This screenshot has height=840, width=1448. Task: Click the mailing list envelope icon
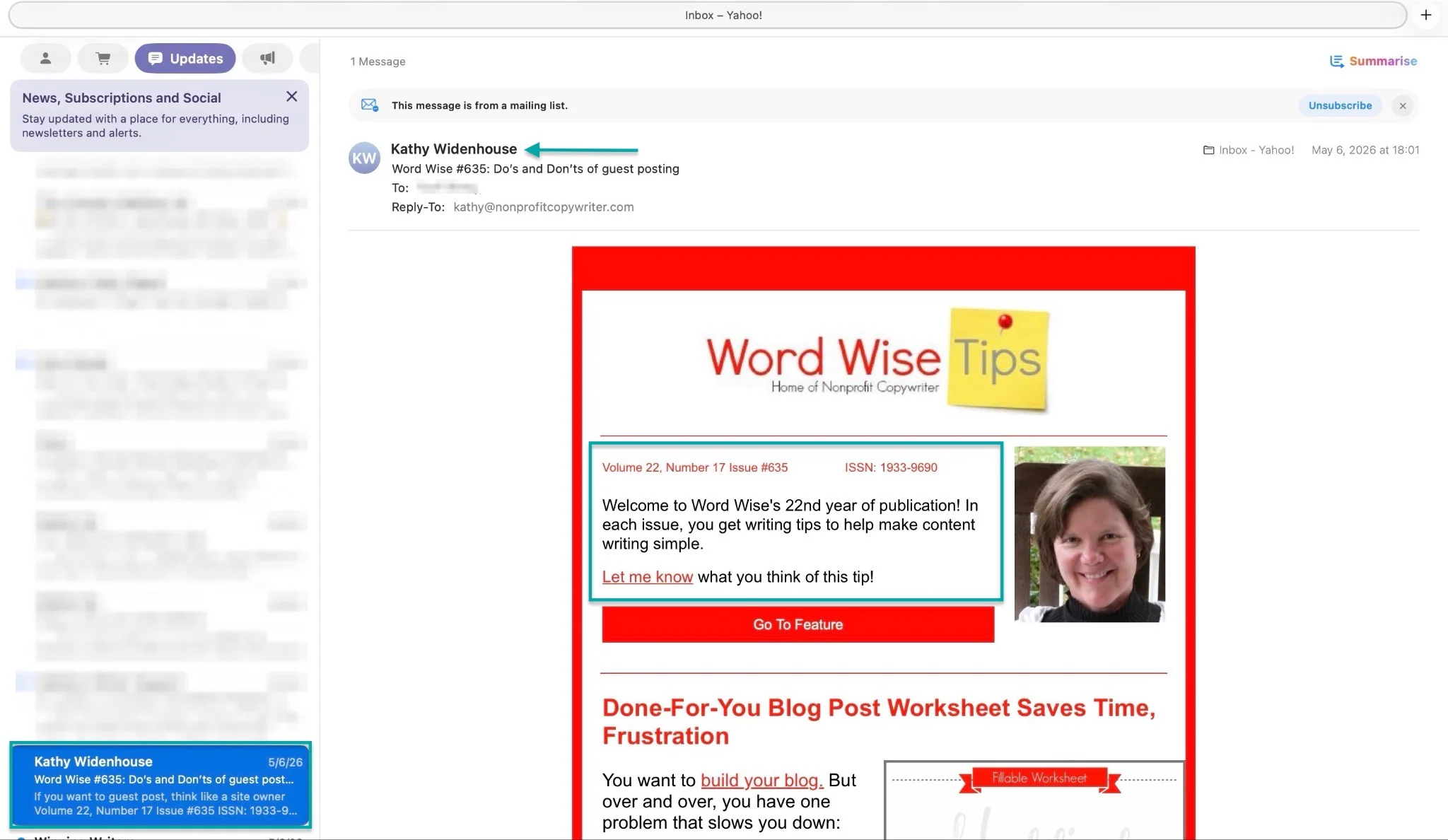(x=369, y=105)
